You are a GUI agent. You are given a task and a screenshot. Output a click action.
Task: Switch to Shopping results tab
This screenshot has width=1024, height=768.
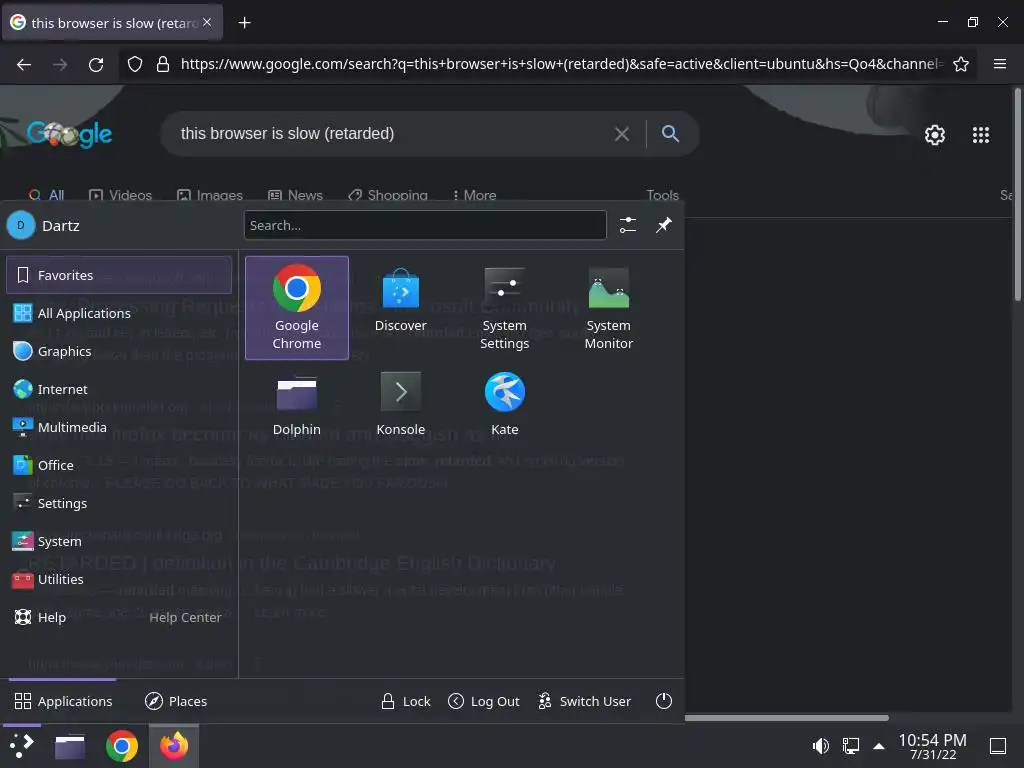[388, 195]
